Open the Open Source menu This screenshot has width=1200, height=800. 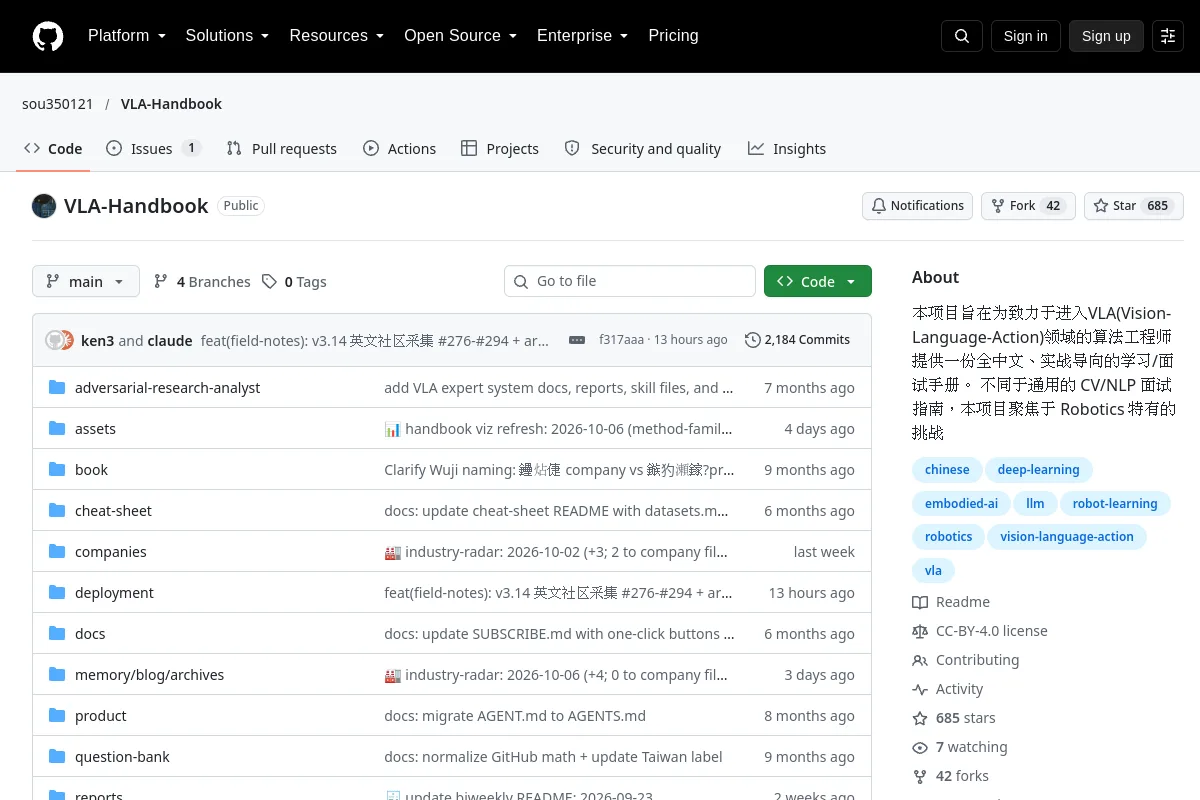(460, 36)
